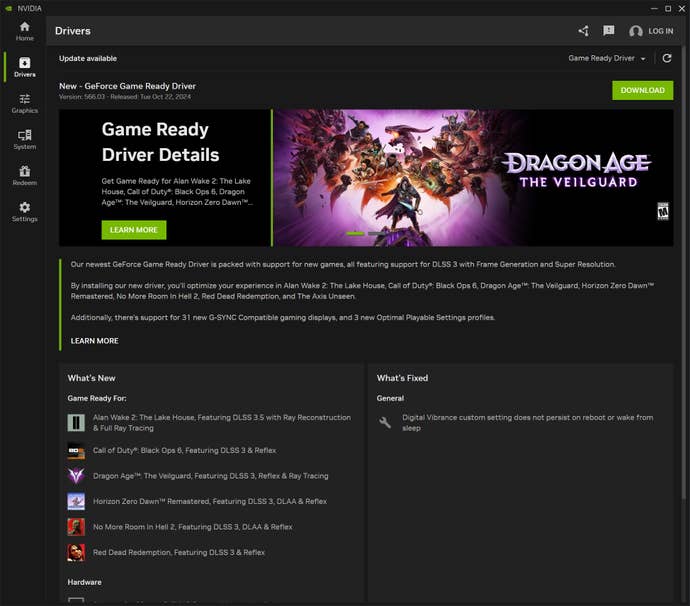Click the 'Hardware' subheading
The width and height of the screenshot is (690, 606).
(x=84, y=582)
